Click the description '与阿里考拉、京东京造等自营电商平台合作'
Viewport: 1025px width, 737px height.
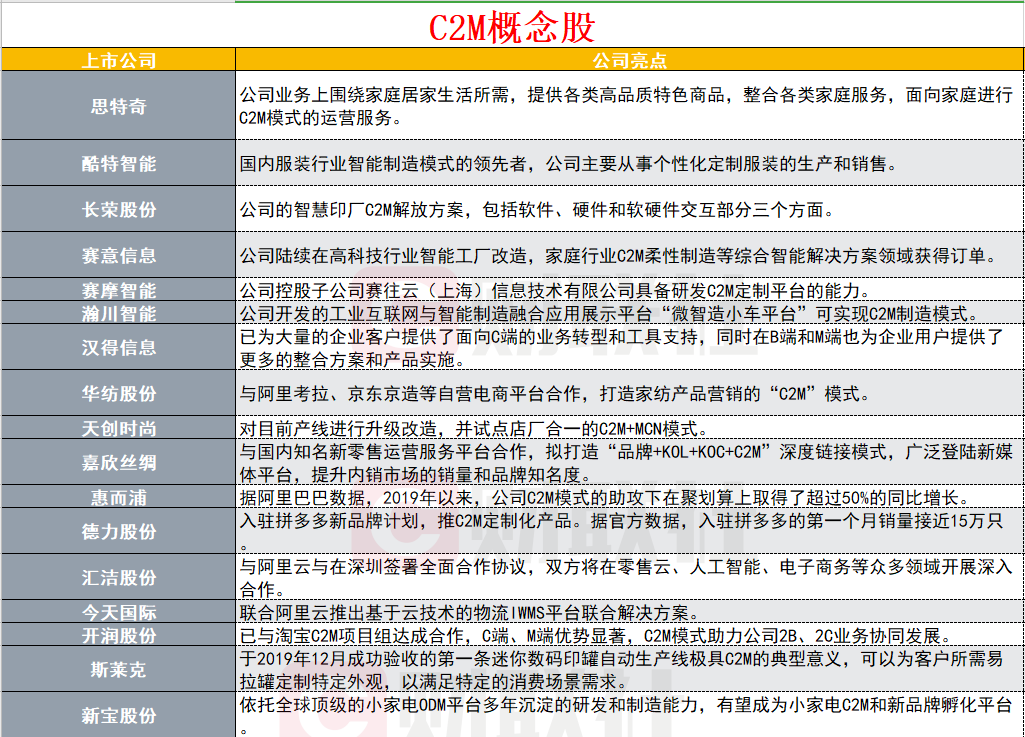coord(630,393)
